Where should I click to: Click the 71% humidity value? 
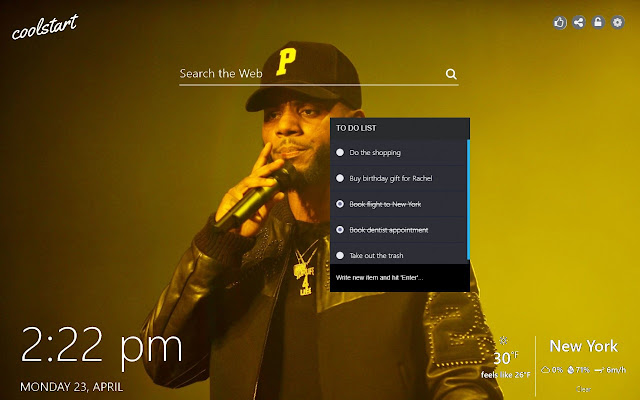(x=583, y=370)
